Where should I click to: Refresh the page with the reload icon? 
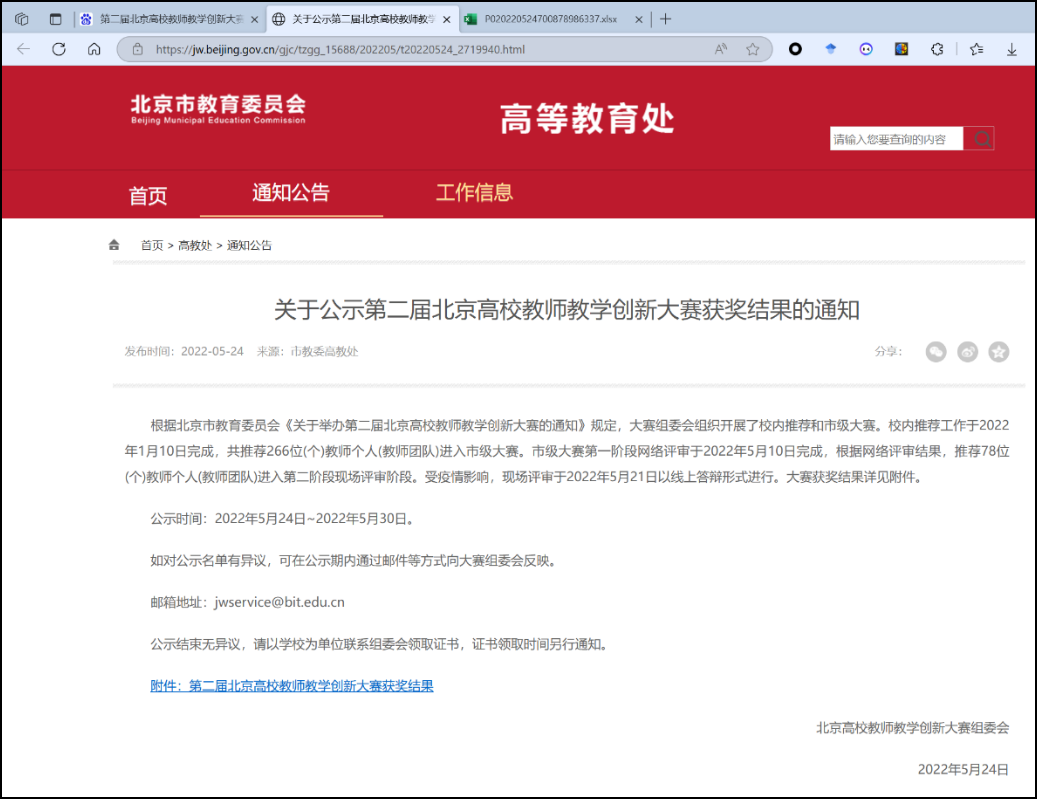(x=59, y=49)
